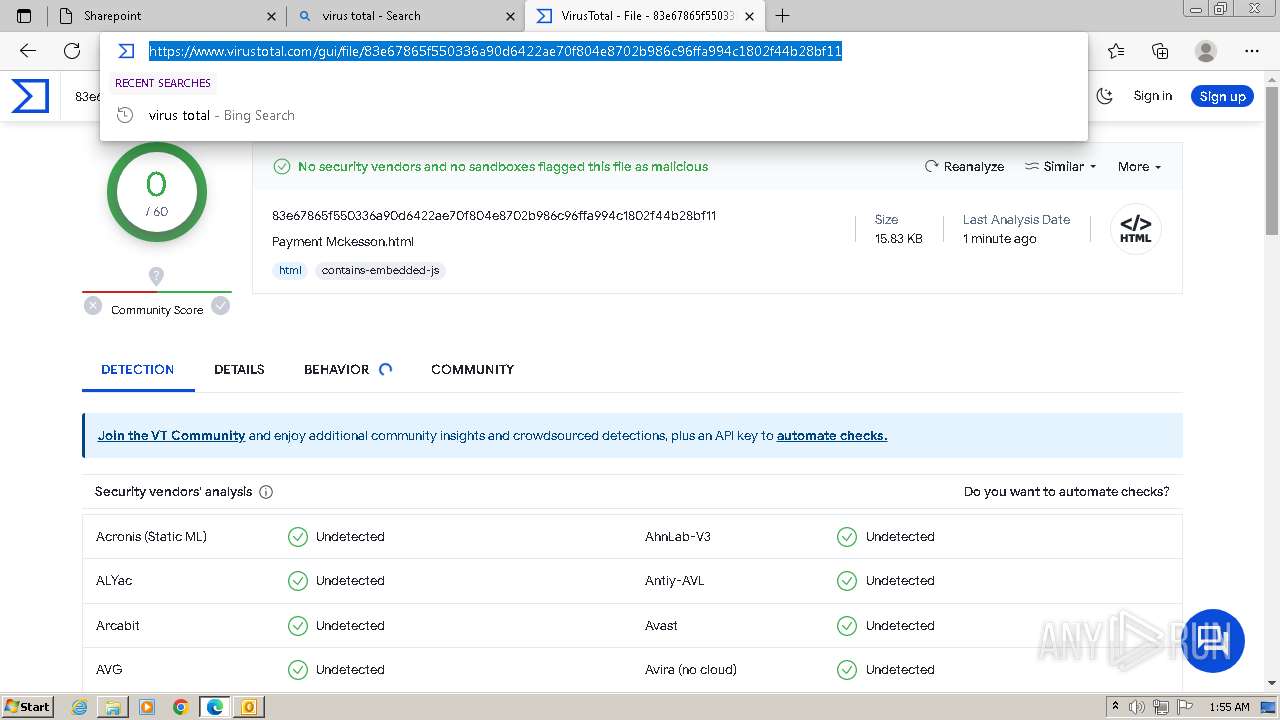This screenshot has width=1280, height=720.
Task: Open Microsoft Edge taskbar icon
Action: pos(214,707)
